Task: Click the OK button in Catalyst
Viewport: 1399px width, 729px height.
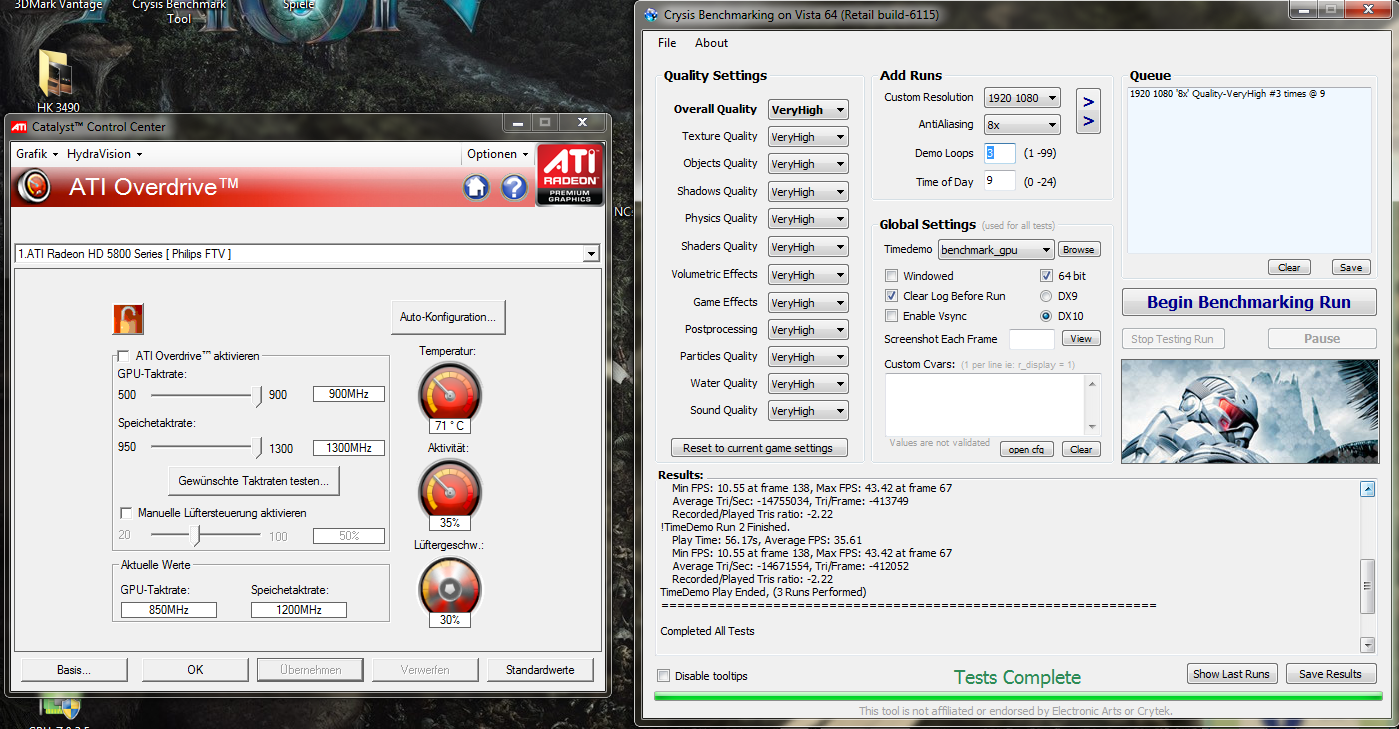Action: pos(195,670)
